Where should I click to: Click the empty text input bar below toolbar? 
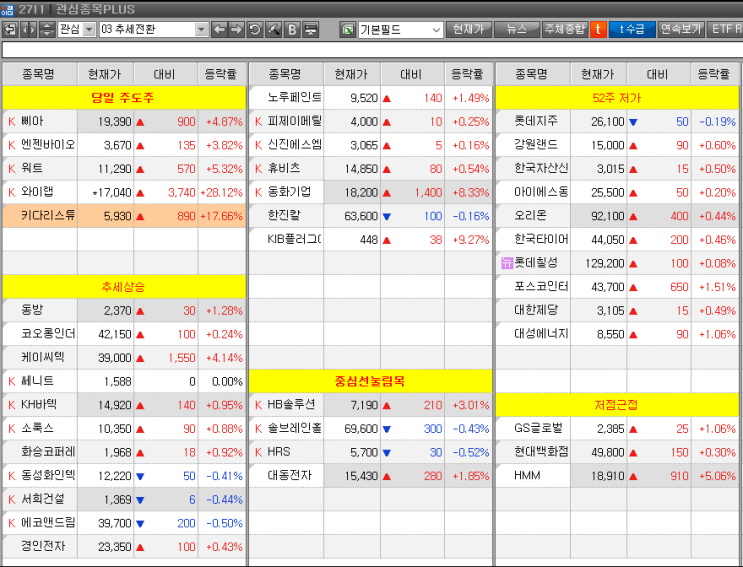[x=372, y=50]
